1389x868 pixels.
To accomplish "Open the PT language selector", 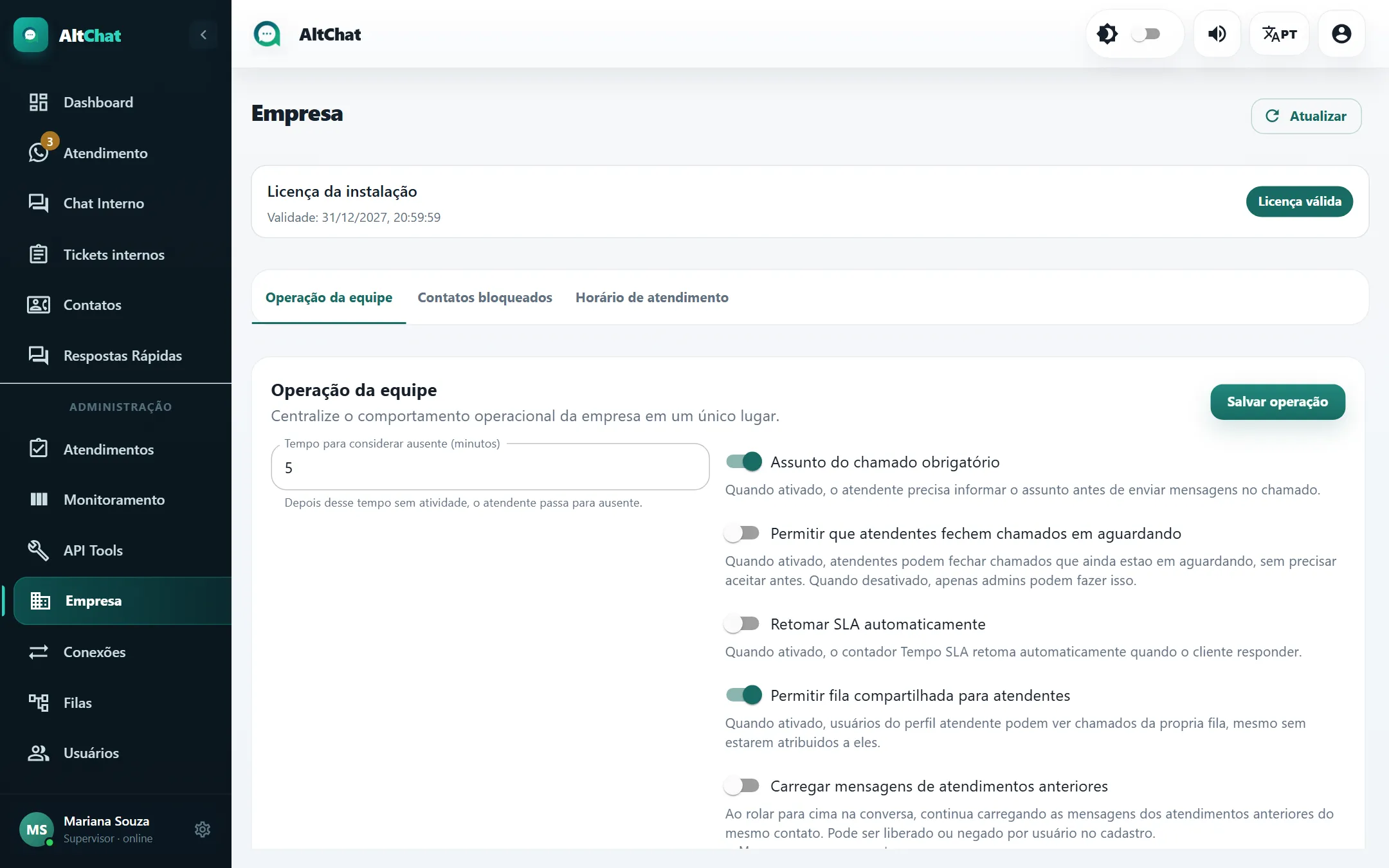I will pos(1279,34).
